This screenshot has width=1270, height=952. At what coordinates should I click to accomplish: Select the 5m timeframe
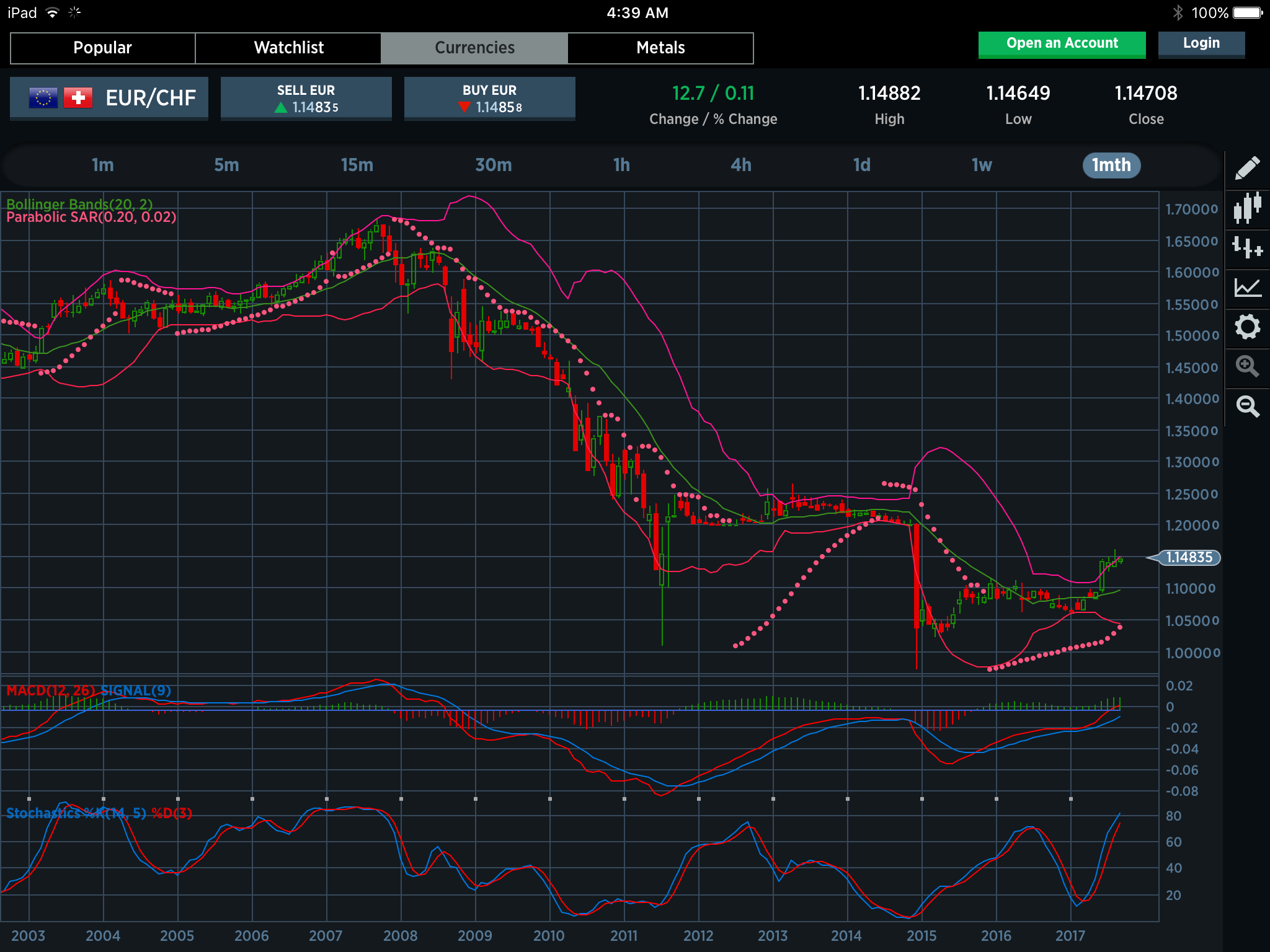coord(226,165)
